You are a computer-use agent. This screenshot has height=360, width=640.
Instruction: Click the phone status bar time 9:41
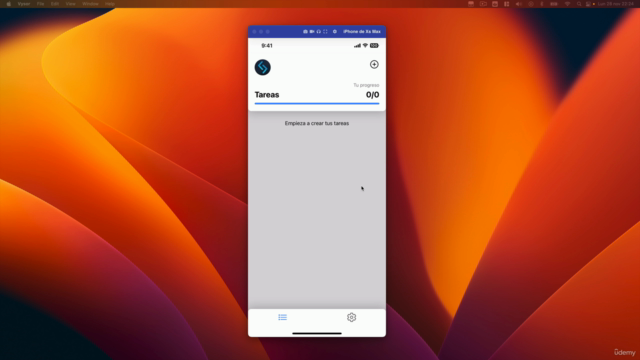click(x=267, y=46)
